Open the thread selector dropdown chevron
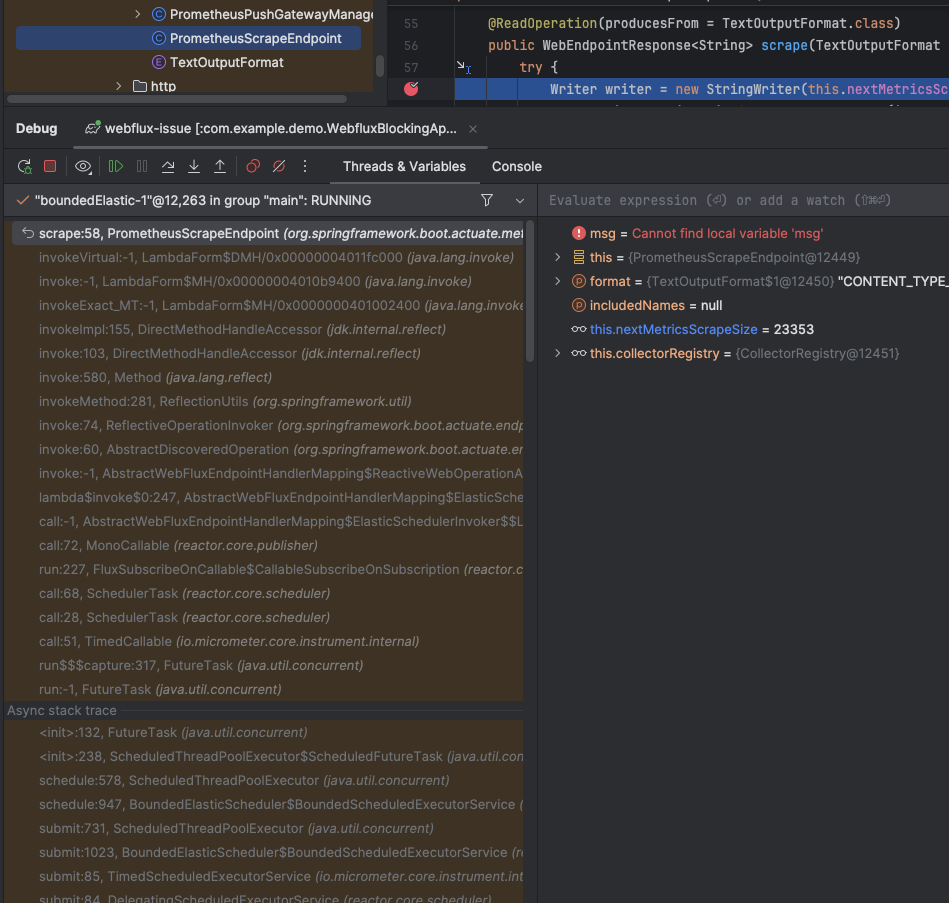Image resolution: width=949 pixels, height=903 pixels. [520, 201]
